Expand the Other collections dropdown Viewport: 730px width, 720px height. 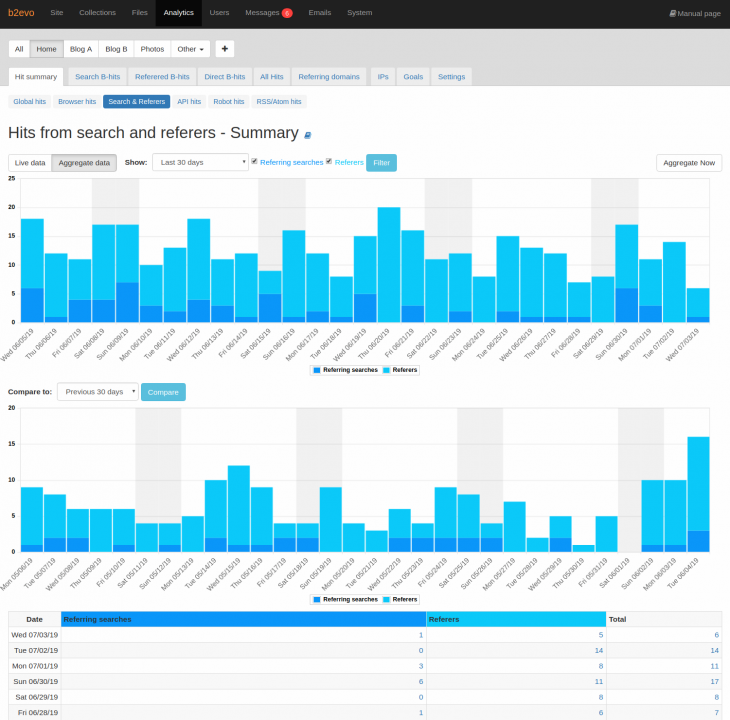[x=190, y=49]
